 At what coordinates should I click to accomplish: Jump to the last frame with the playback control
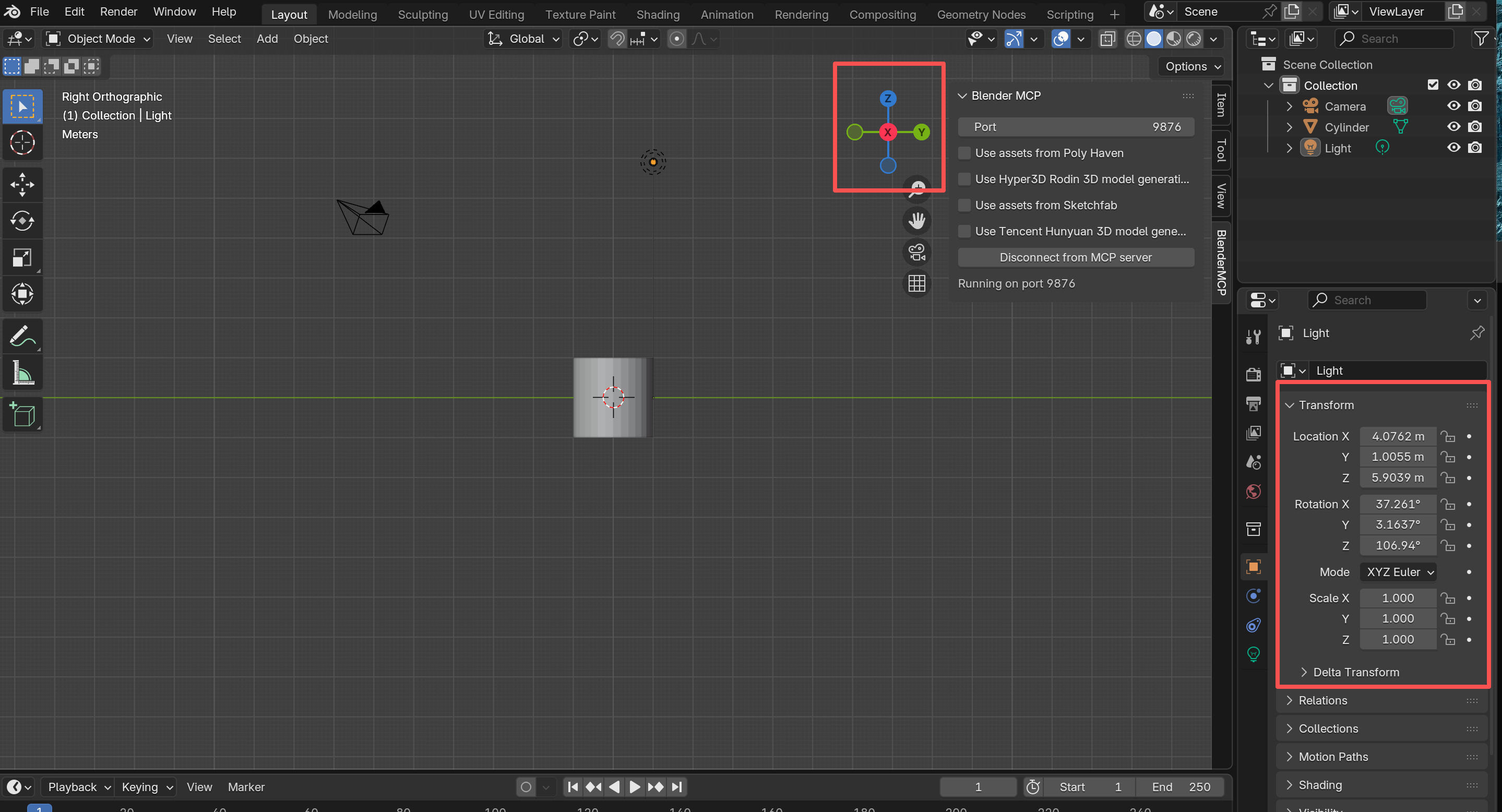click(x=677, y=786)
